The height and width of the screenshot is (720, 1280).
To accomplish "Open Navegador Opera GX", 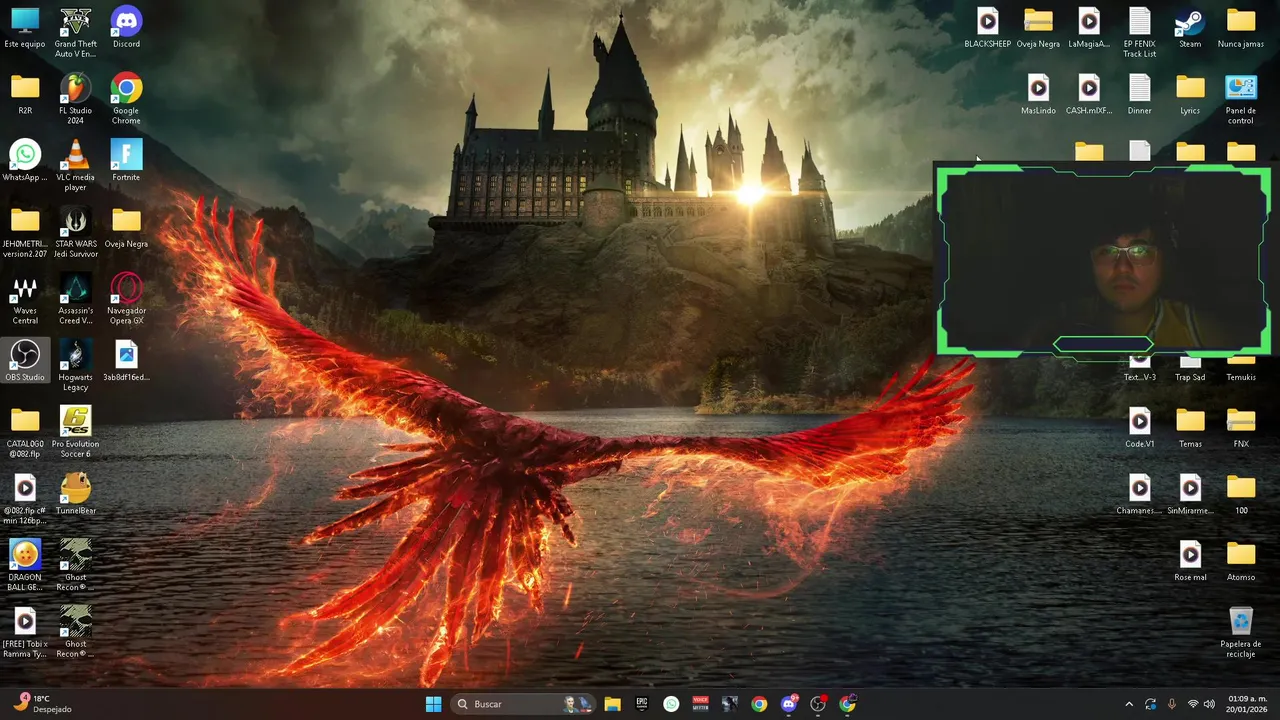I will pyautogui.click(x=126, y=300).
